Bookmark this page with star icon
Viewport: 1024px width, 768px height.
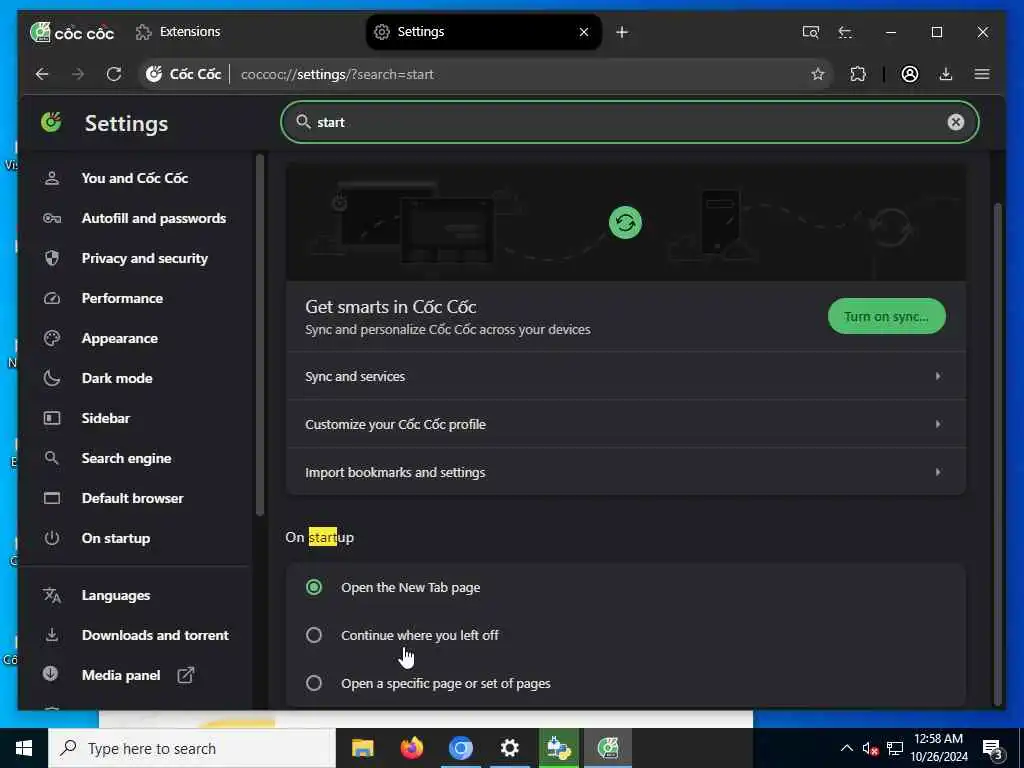click(818, 74)
